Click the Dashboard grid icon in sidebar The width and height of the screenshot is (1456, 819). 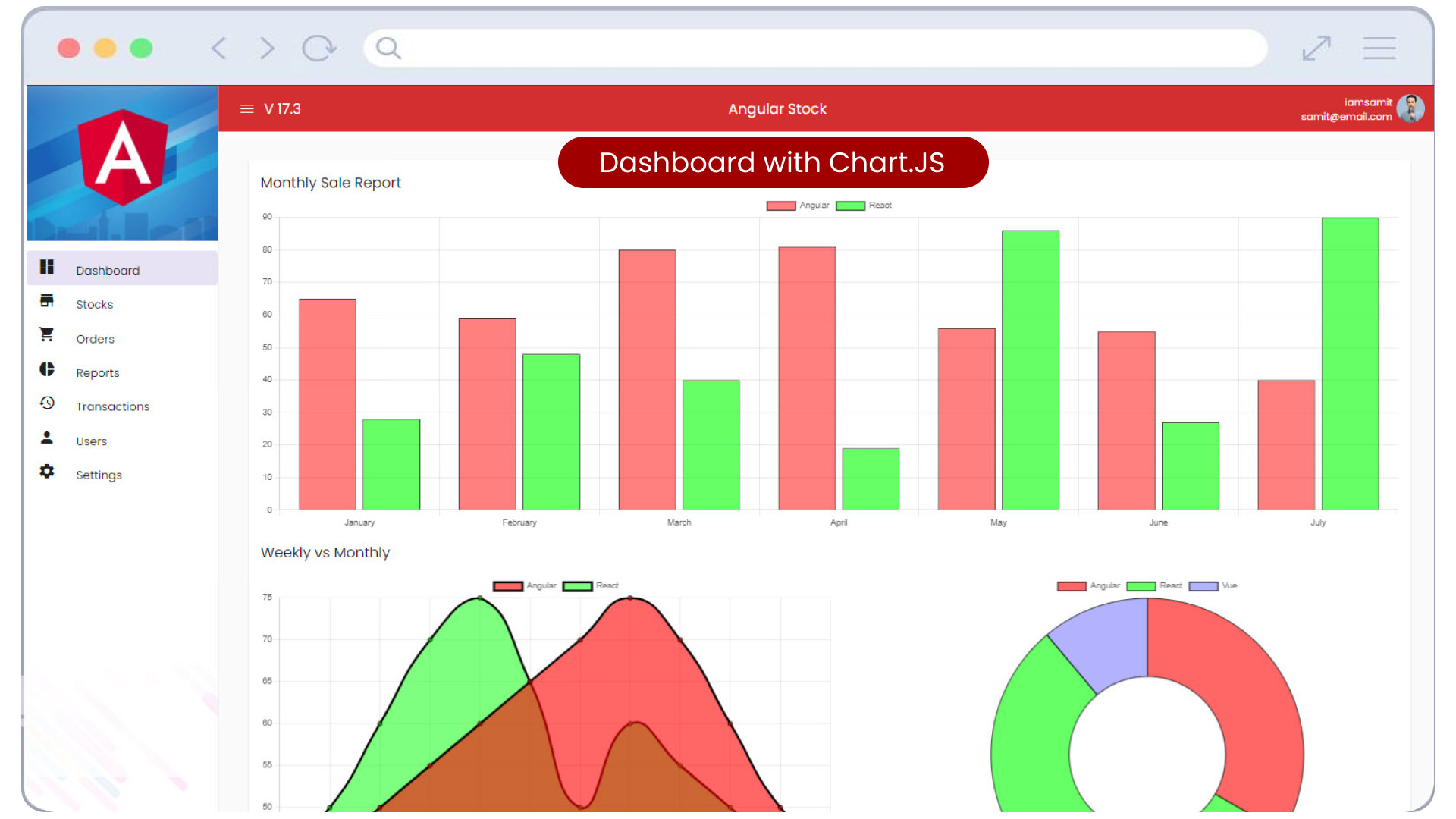pyautogui.click(x=47, y=267)
